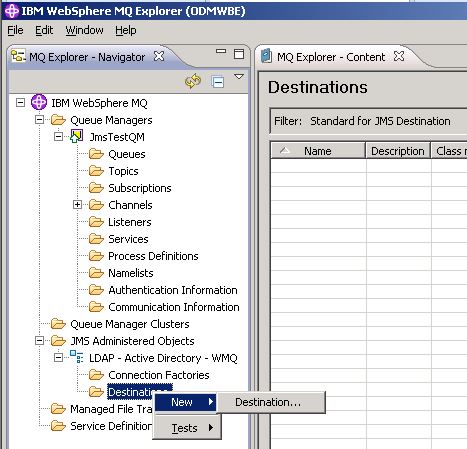Switch to MQ Explorer - Content tab
467x449 pixels.
coord(331,57)
